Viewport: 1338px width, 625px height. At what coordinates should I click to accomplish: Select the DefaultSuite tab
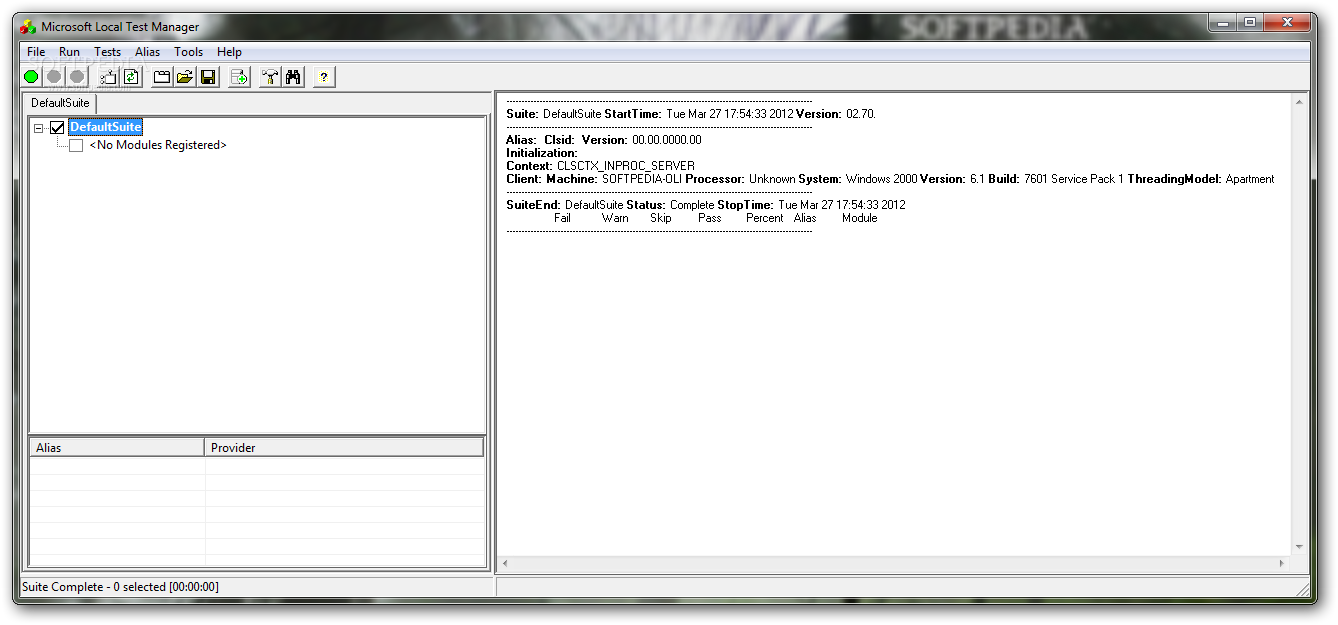[60, 103]
